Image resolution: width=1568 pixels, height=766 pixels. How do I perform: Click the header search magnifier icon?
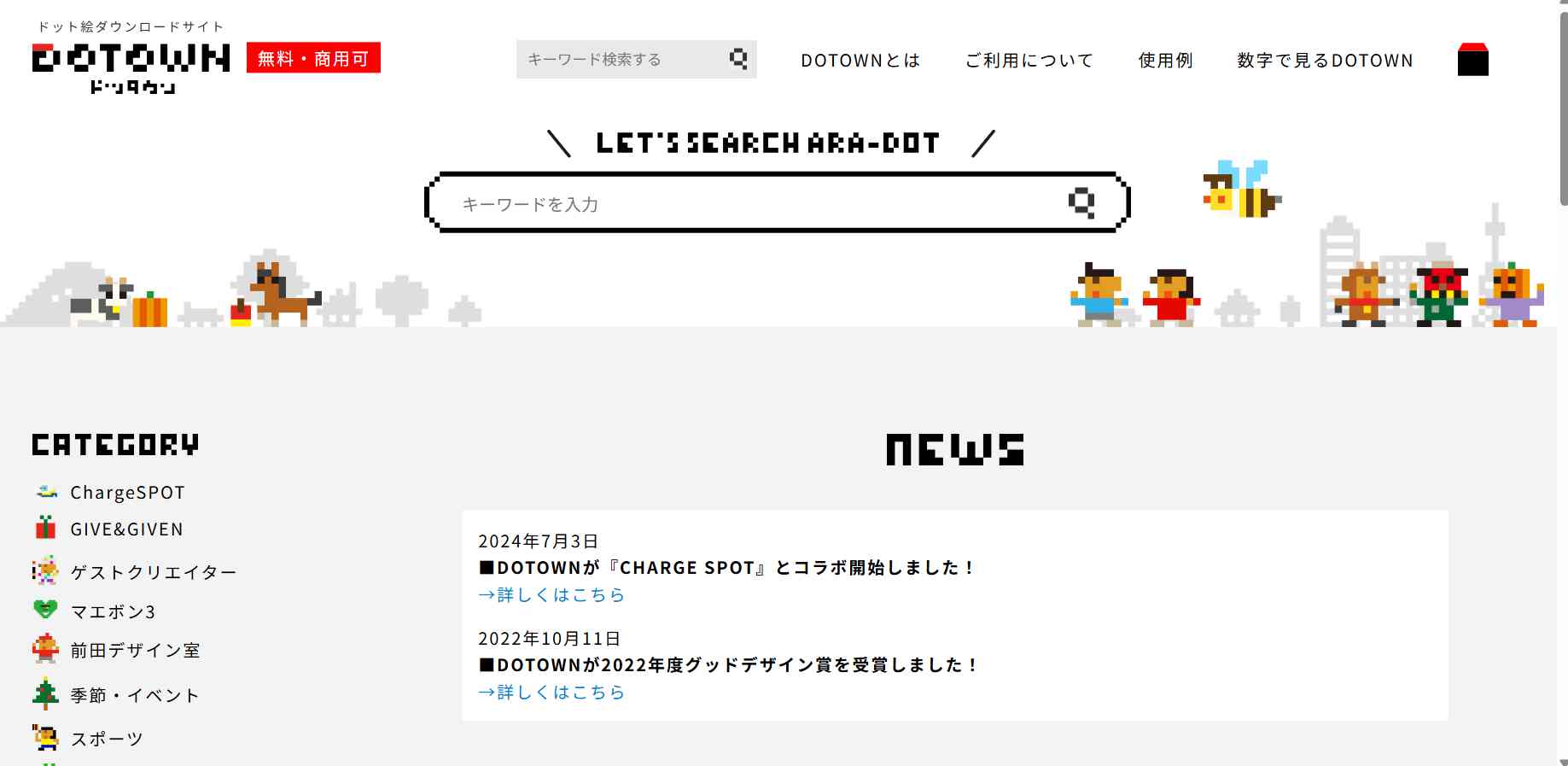click(x=738, y=59)
